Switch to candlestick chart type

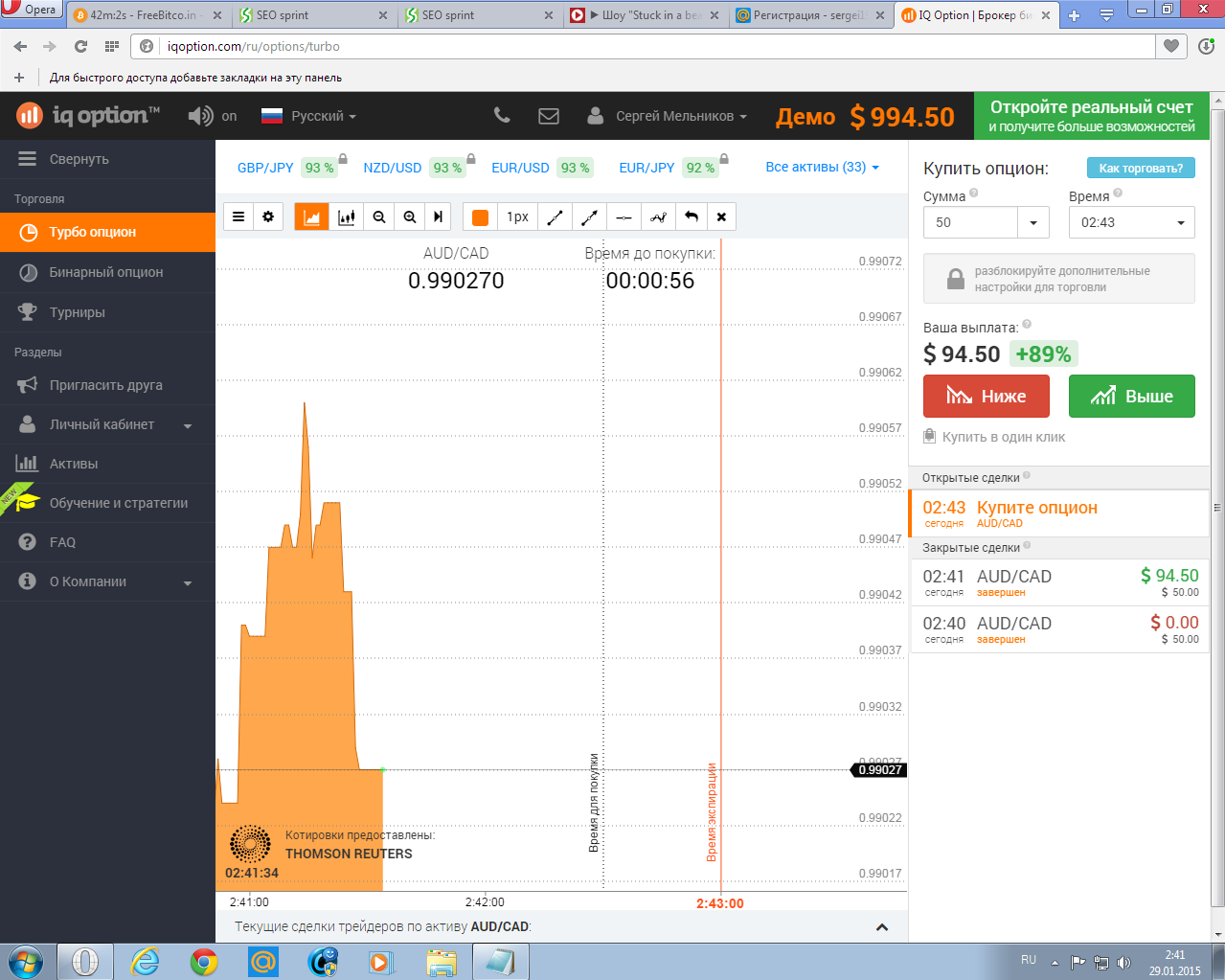point(347,217)
